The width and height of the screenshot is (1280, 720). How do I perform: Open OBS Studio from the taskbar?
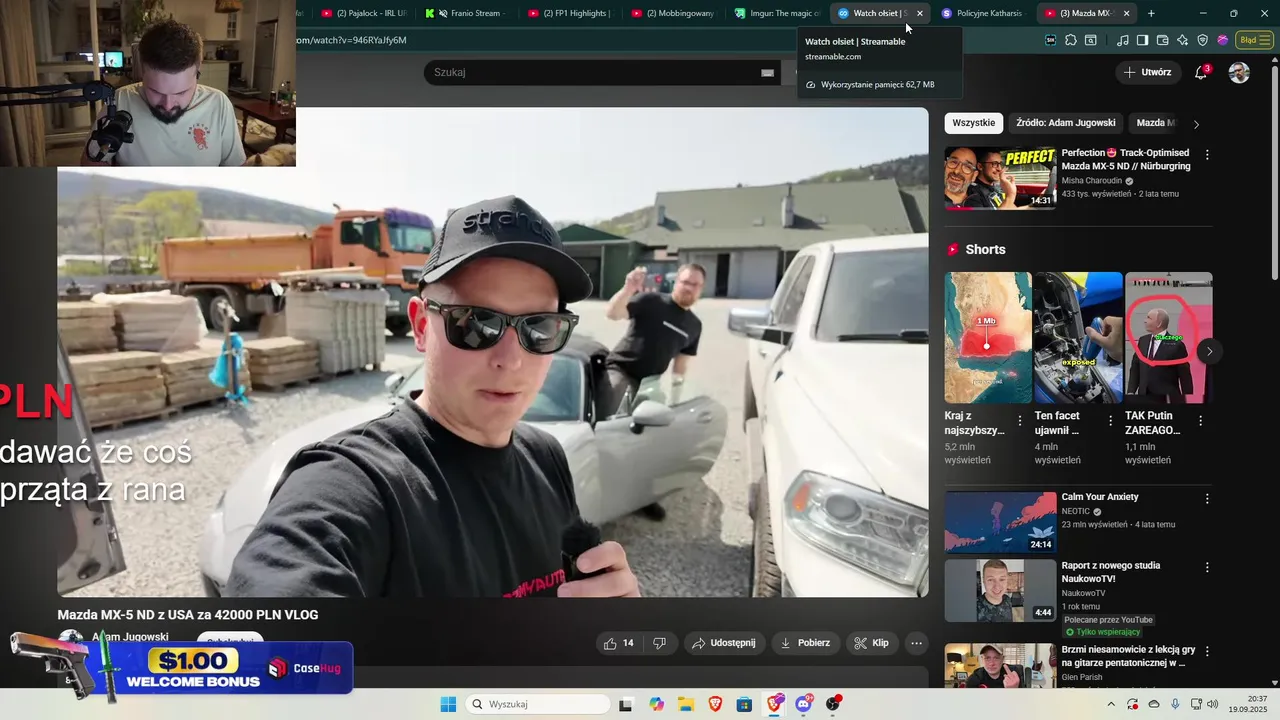[833, 704]
